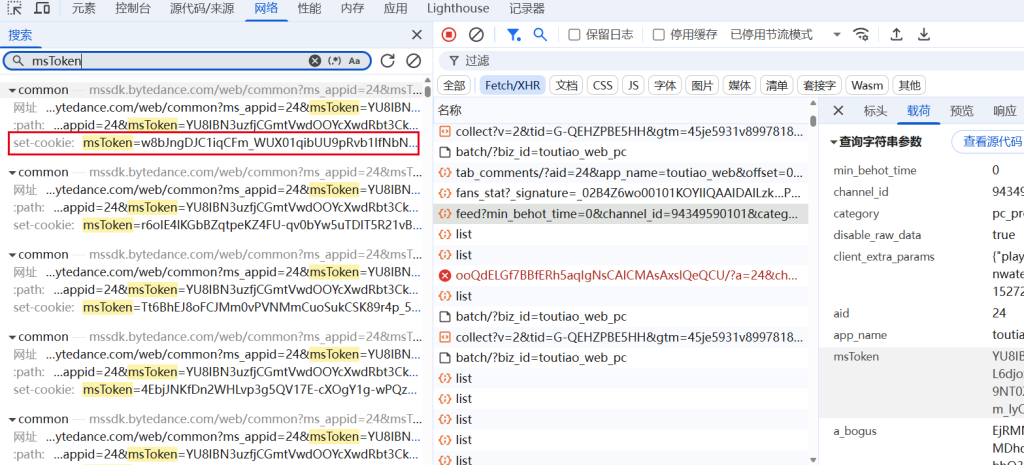Click the export HAR download icon
1024x465 pixels.
(924, 34)
